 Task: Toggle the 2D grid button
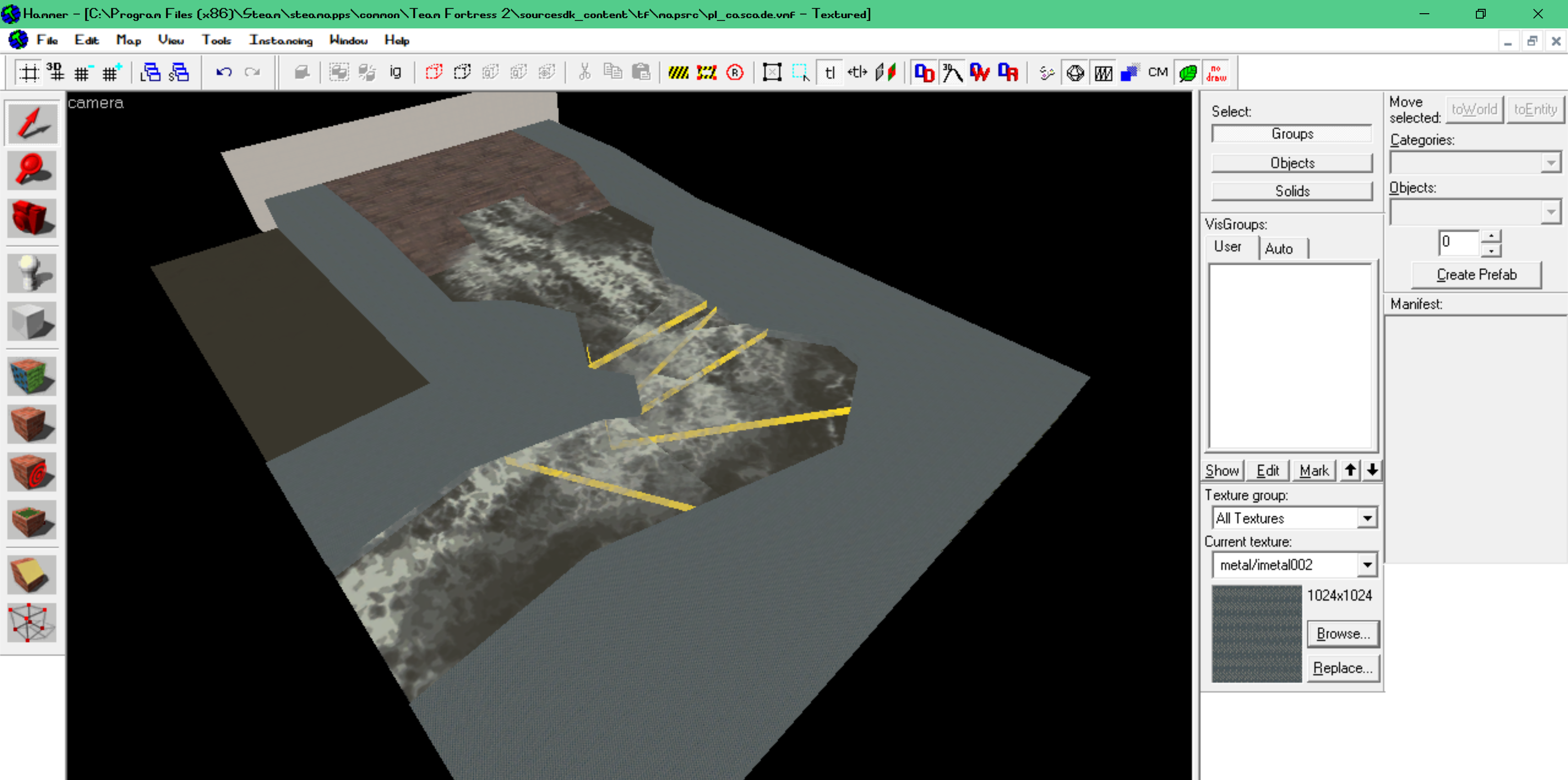(x=28, y=73)
